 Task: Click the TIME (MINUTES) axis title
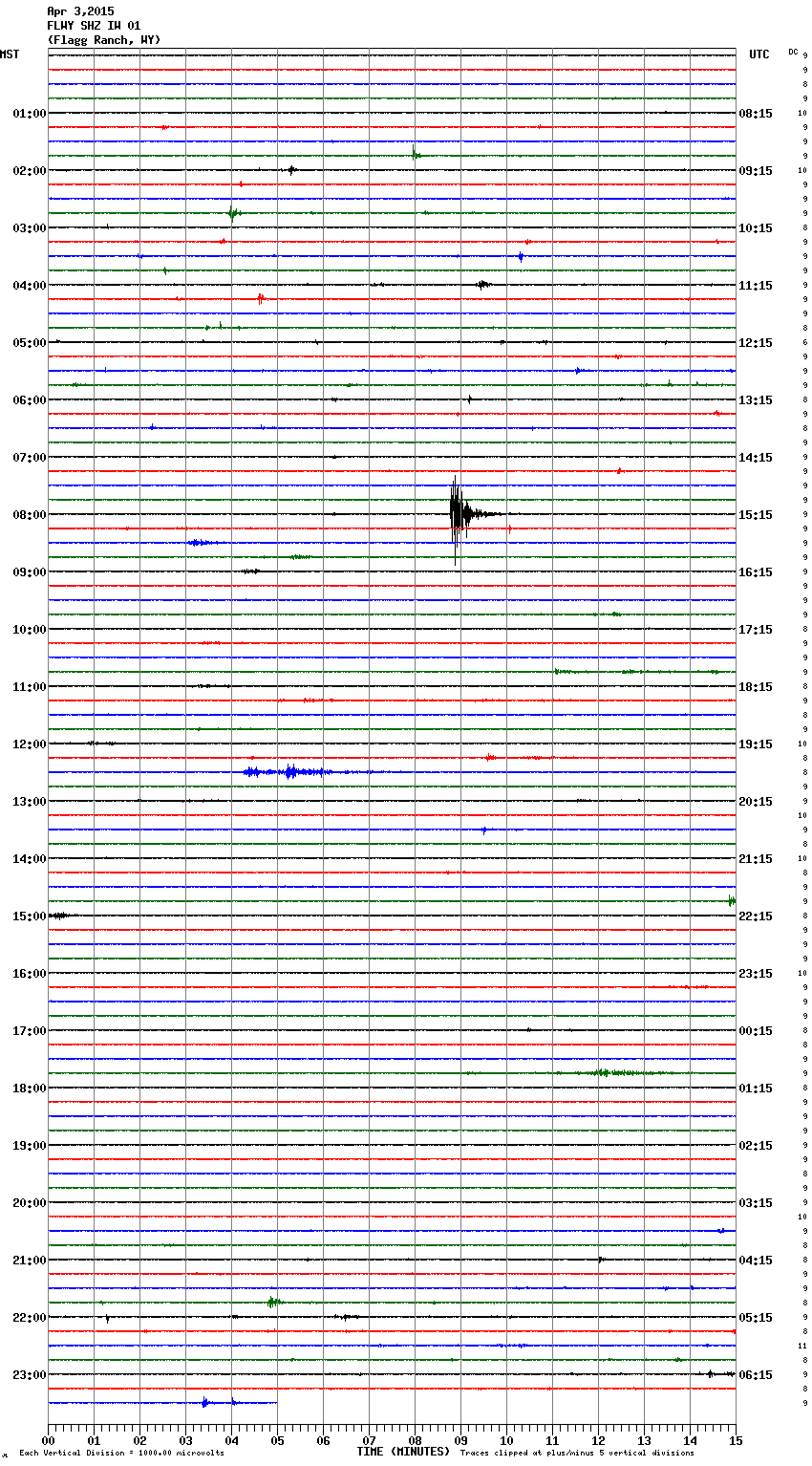tap(403, 1452)
